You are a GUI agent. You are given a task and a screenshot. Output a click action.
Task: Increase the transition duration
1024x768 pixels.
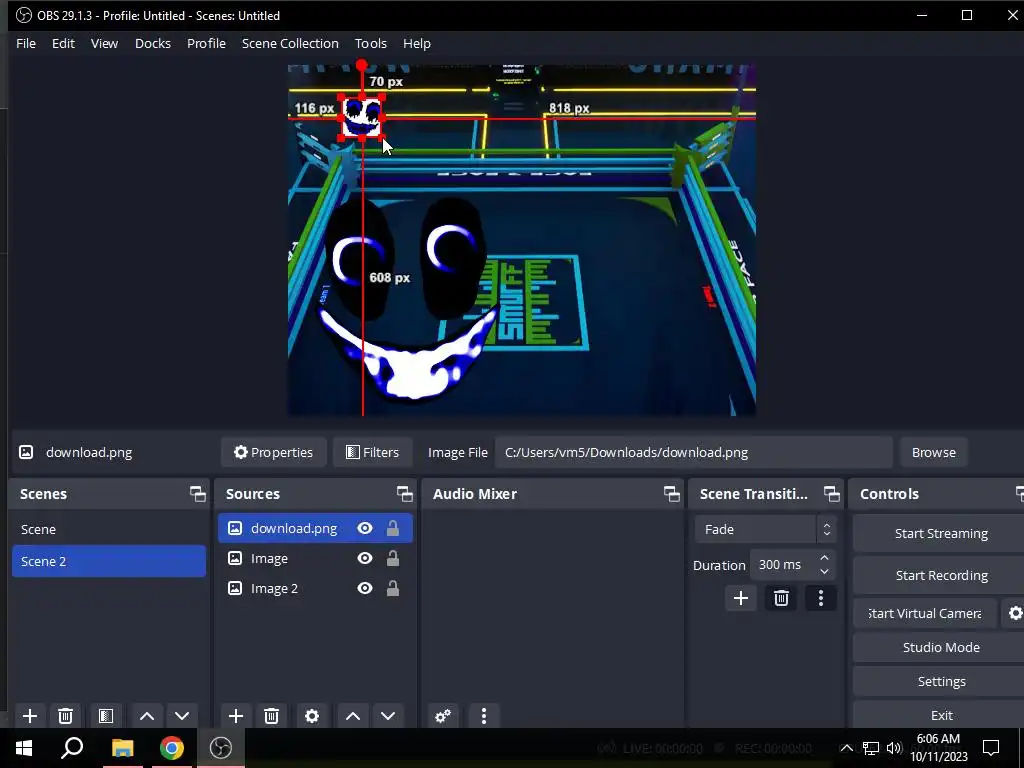(824, 558)
